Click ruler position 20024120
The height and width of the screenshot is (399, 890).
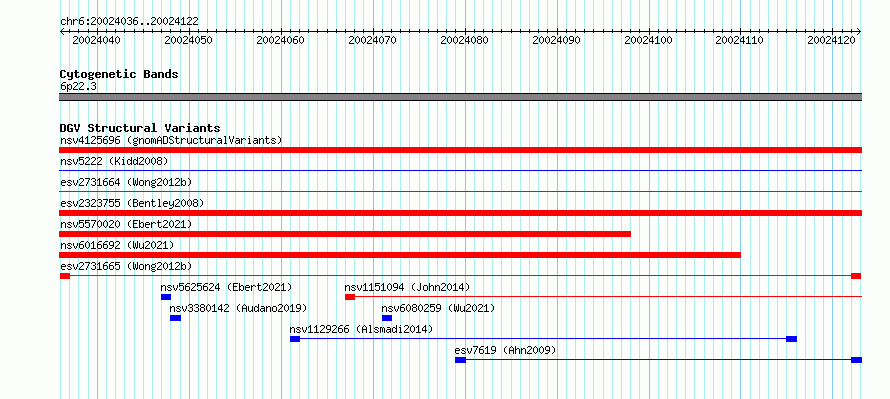(x=832, y=40)
